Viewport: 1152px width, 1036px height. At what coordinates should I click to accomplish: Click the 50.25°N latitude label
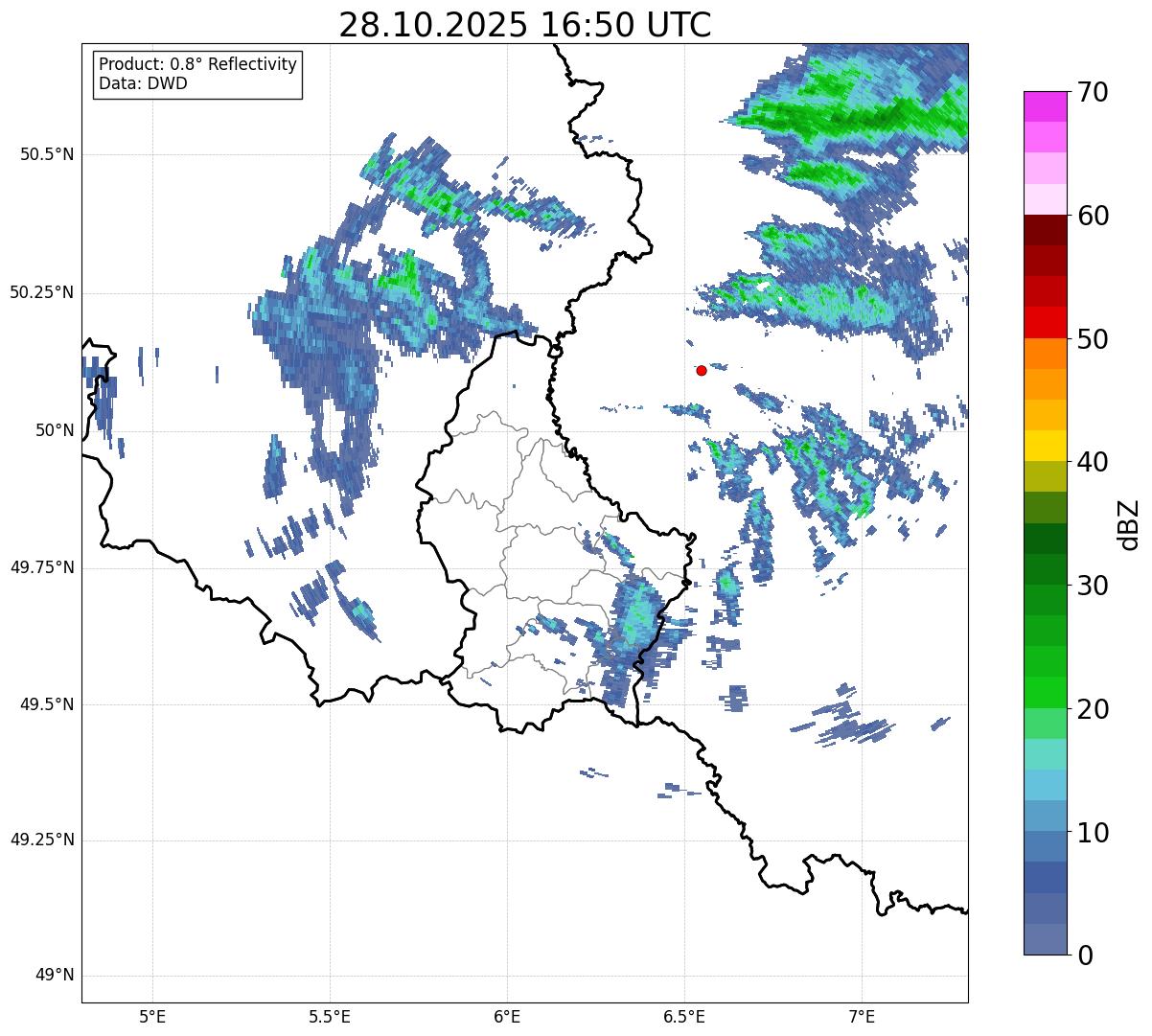point(42,292)
